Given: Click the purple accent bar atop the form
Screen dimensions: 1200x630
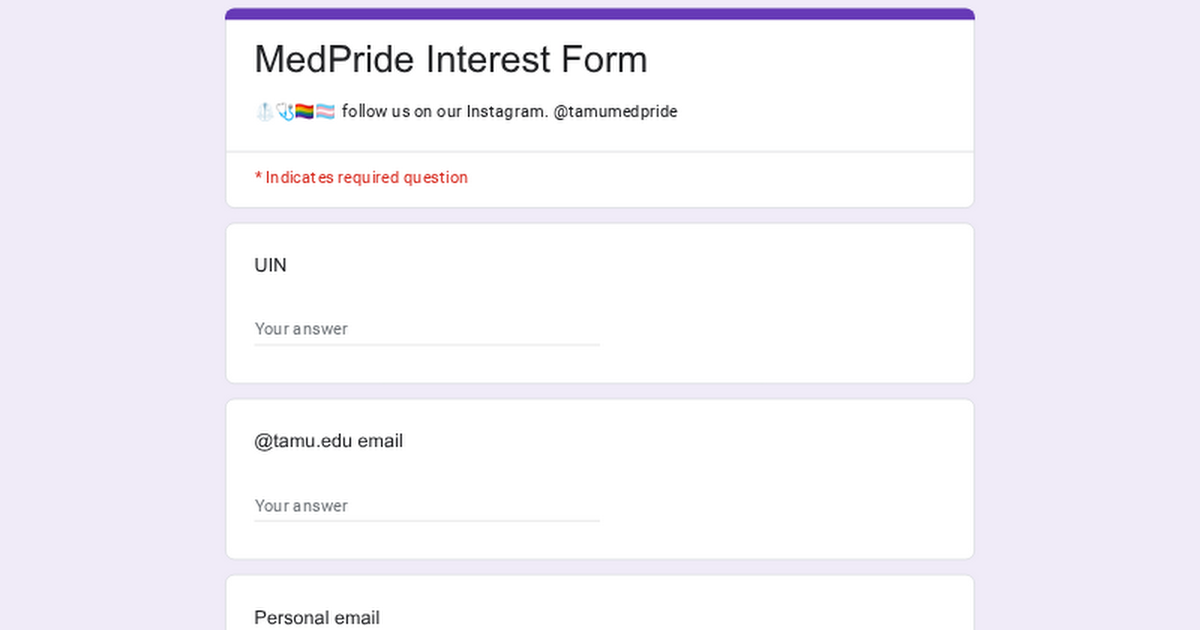Looking at the screenshot, I should [600, 14].
